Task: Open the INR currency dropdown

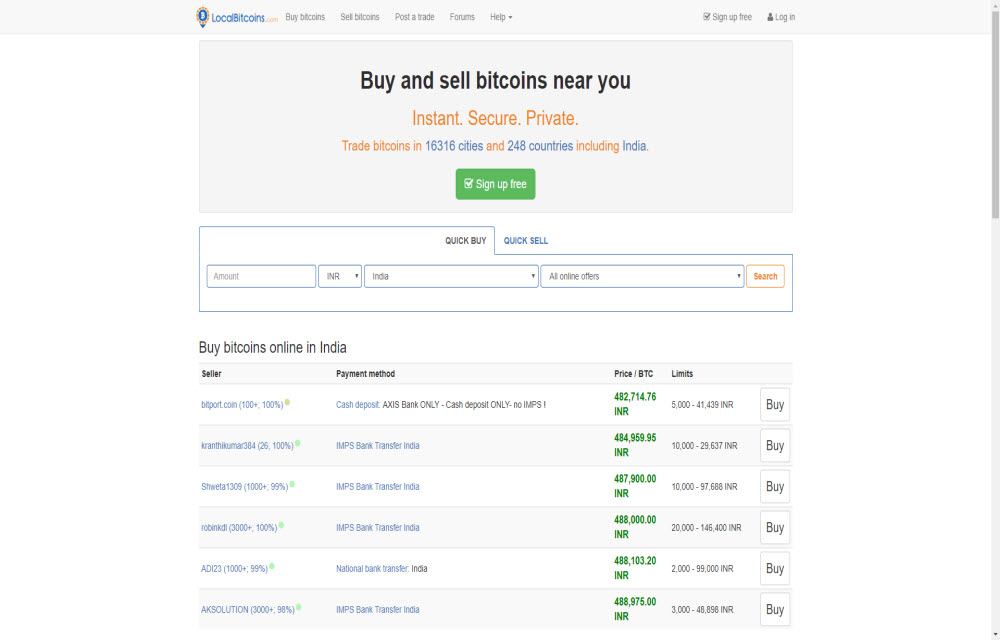Action: [x=340, y=277]
